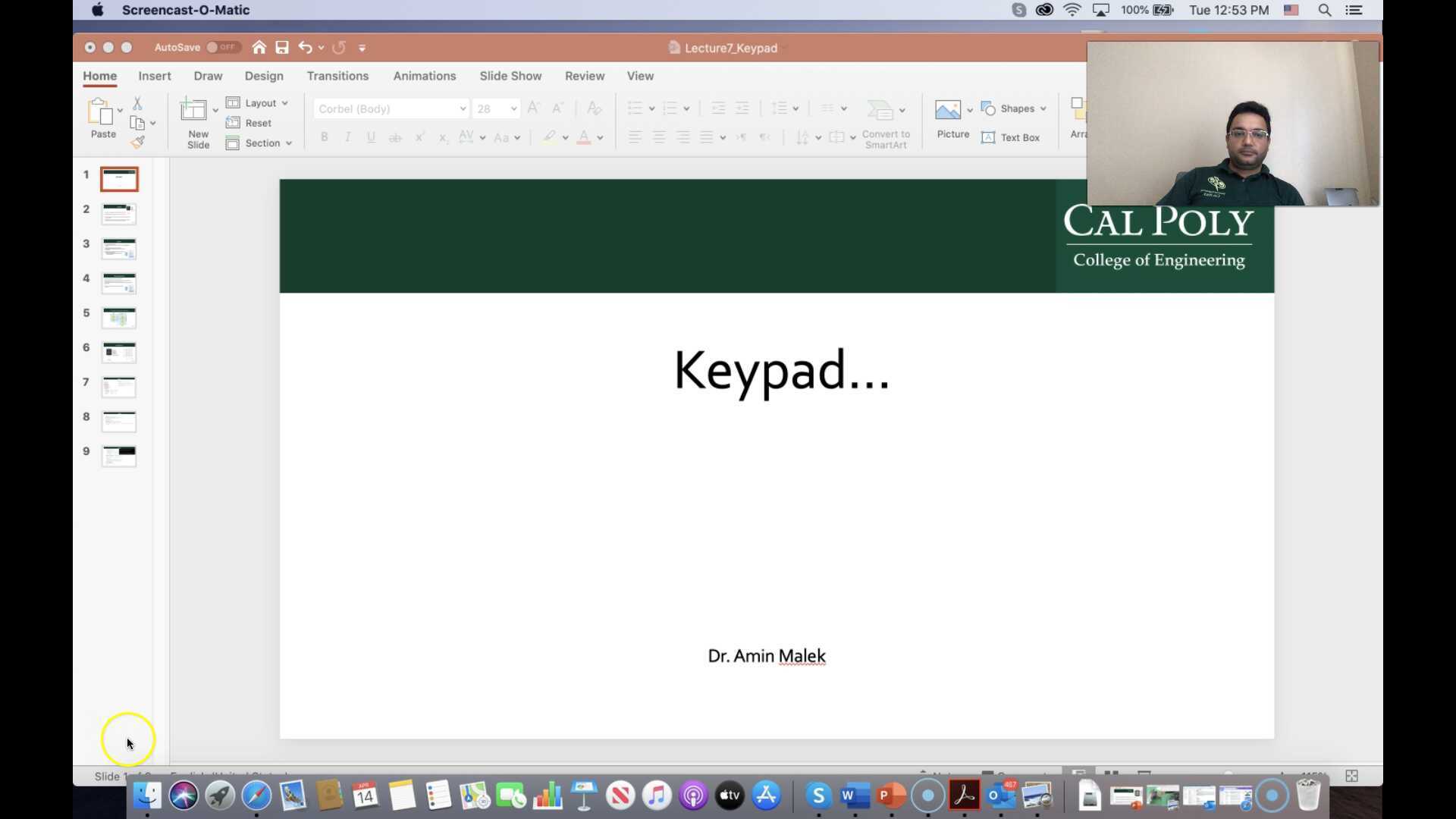Apply bold formatting
The width and height of the screenshot is (1456, 819).
click(324, 136)
